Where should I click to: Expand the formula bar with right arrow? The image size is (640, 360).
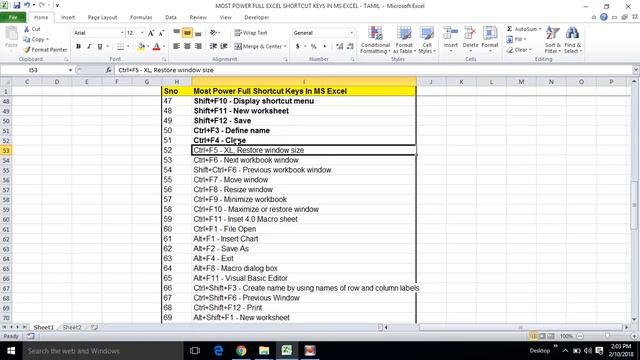click(635, 70)
